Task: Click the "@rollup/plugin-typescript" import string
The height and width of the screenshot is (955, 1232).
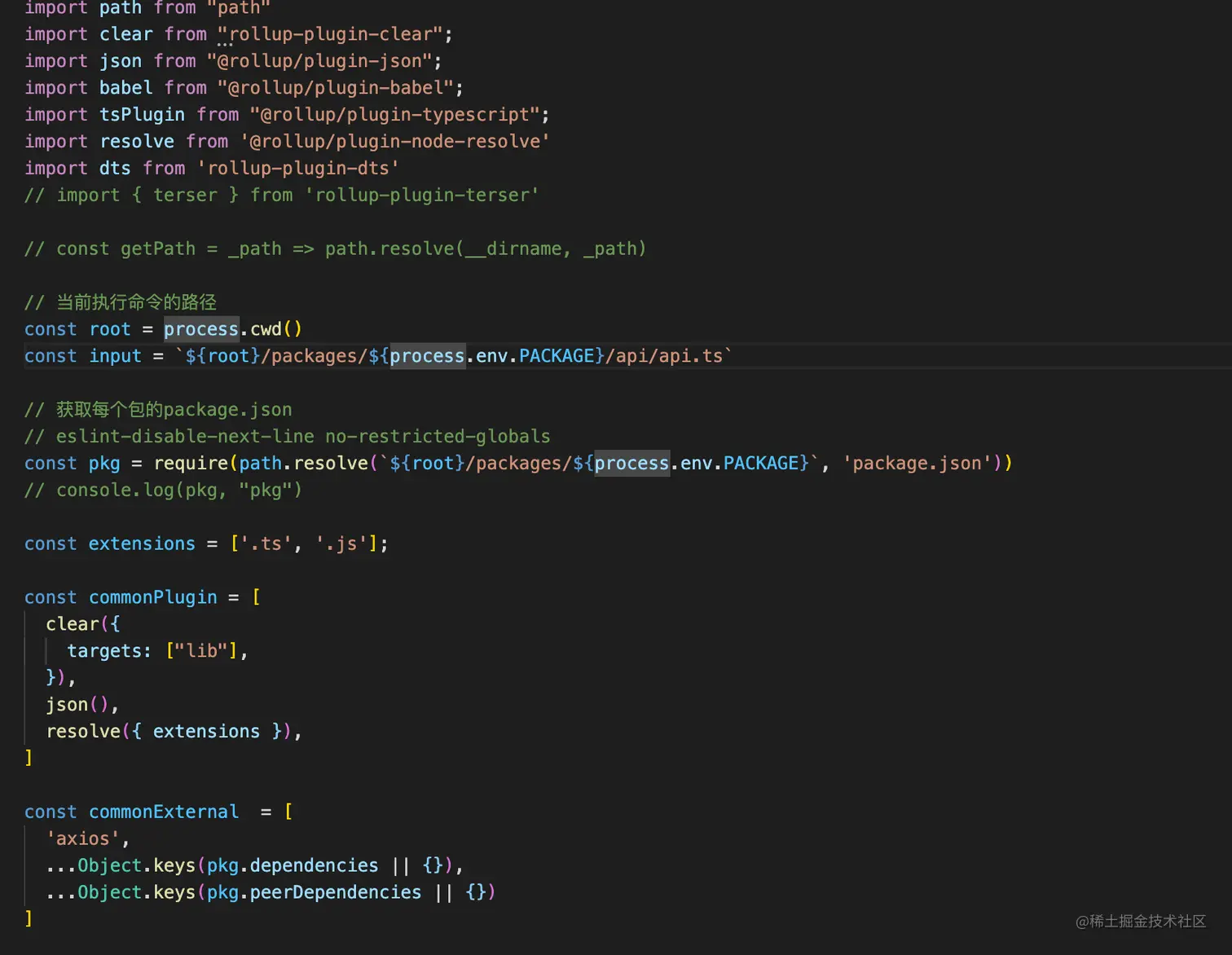Action: point(394,115)
